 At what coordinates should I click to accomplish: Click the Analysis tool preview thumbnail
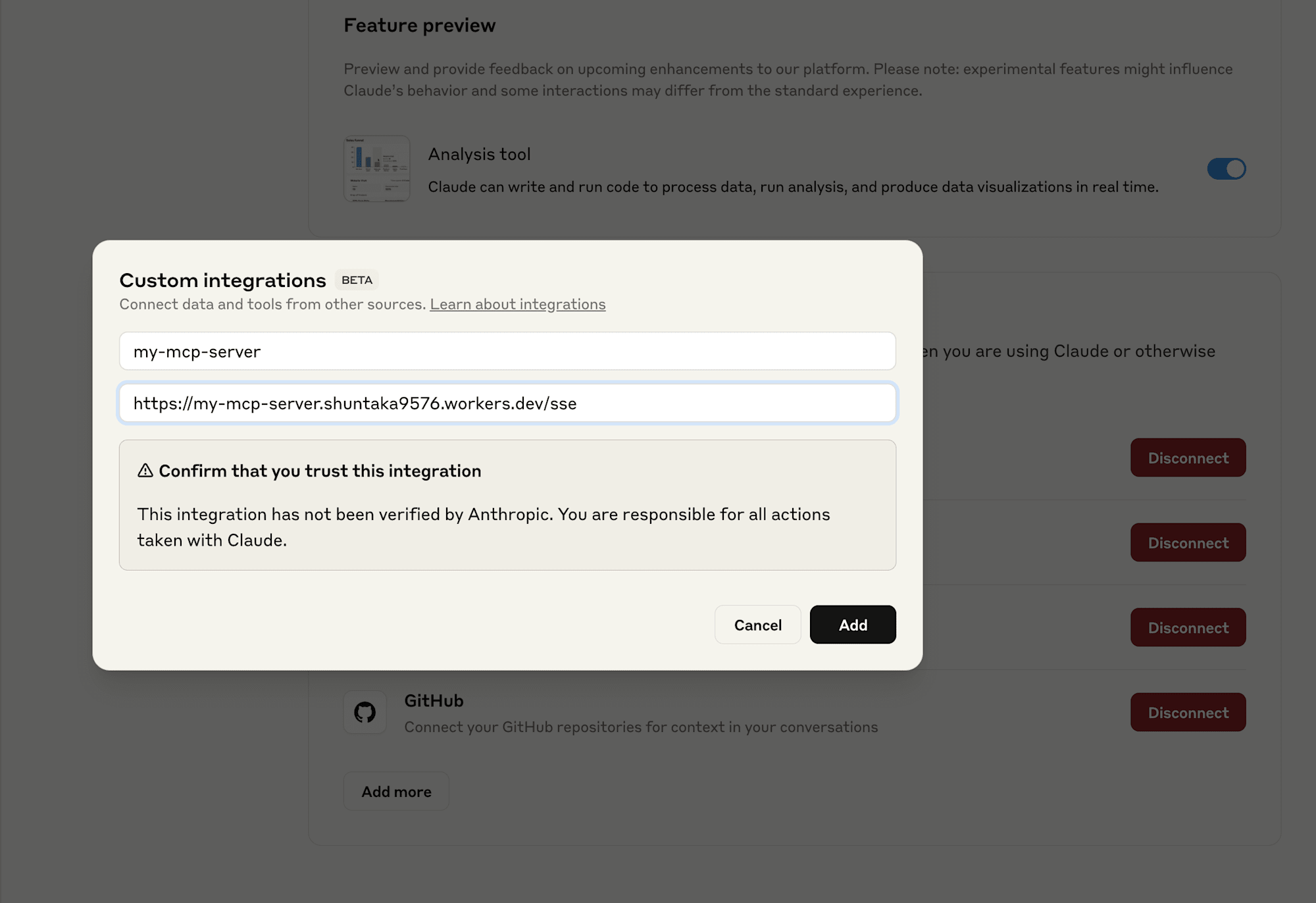(x=377, y=168)
